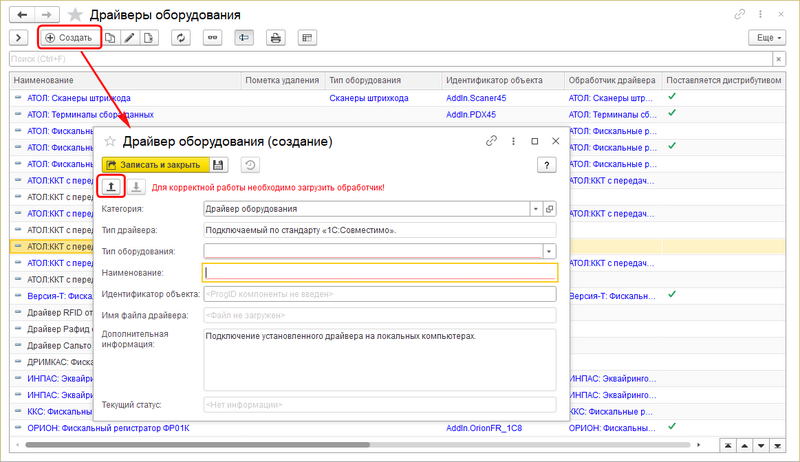
Task: Upload driver handler with the up-arrow icon
Action: (x=111, y=186)
